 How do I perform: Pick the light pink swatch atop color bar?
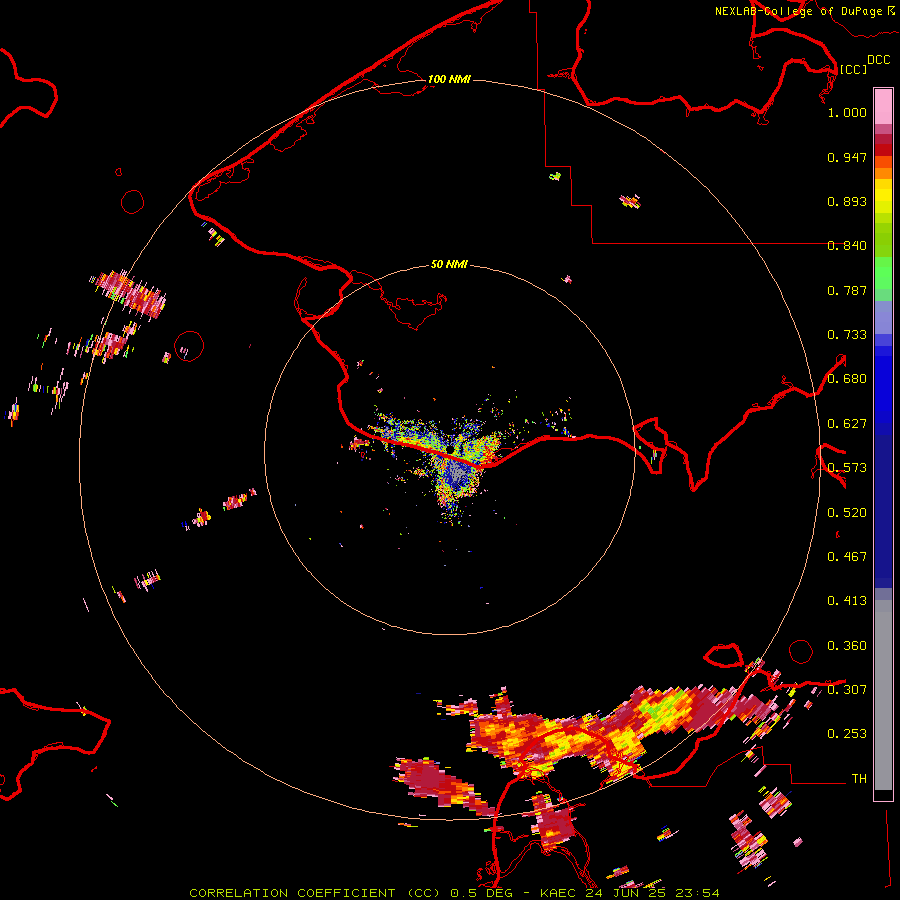click(x=883, y=106)
